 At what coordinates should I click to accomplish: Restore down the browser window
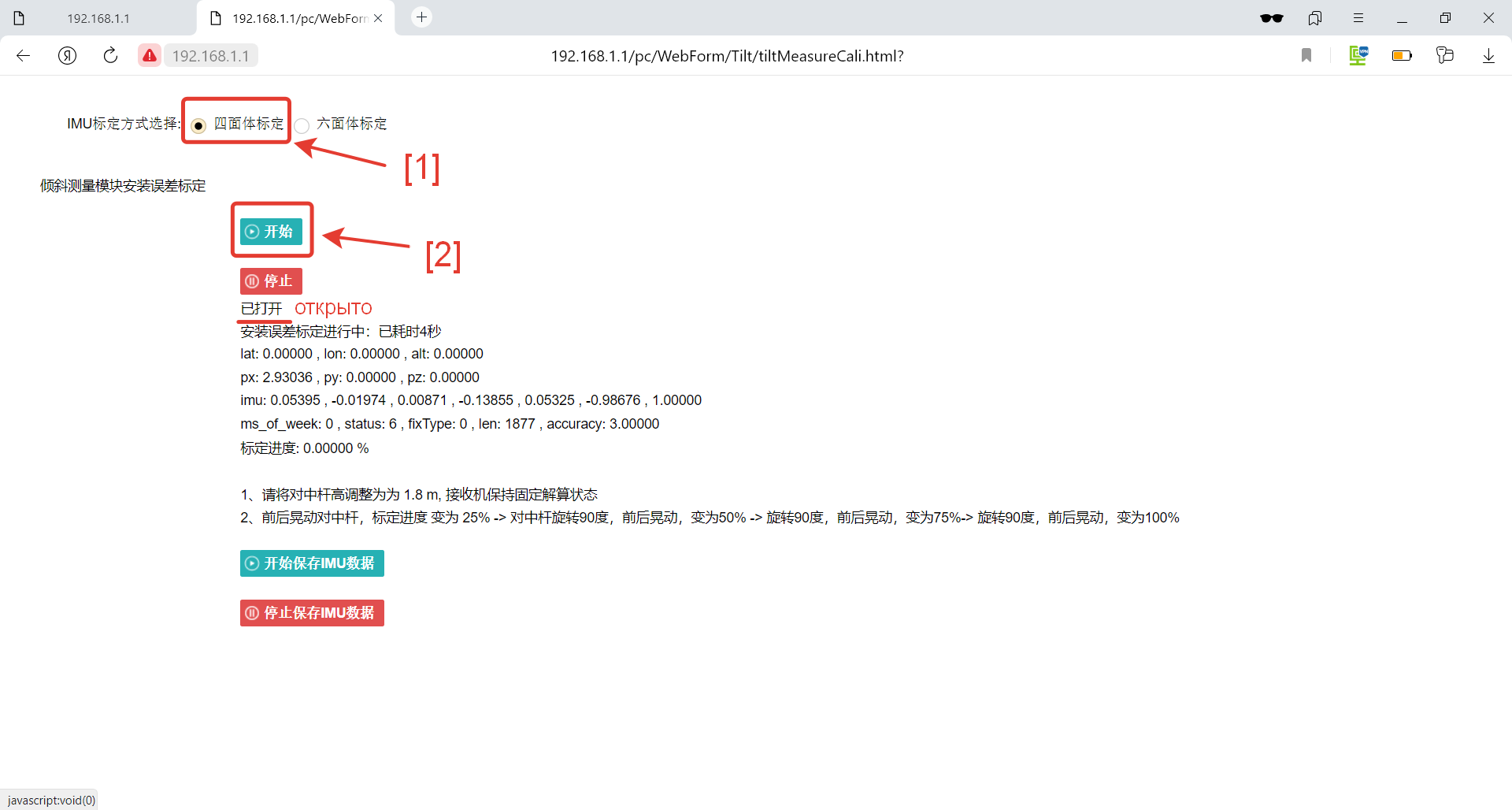1445,18
